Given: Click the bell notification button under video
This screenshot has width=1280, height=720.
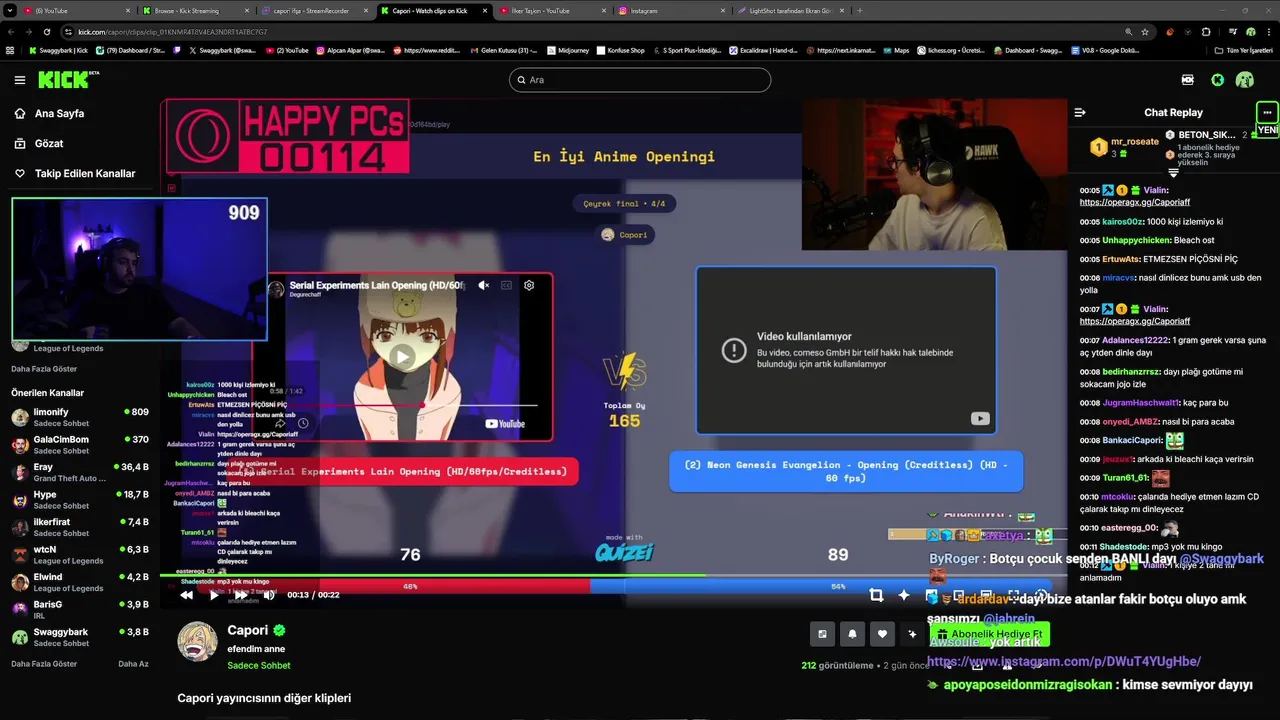Looking at the screenshot, I should pos(852,634).
